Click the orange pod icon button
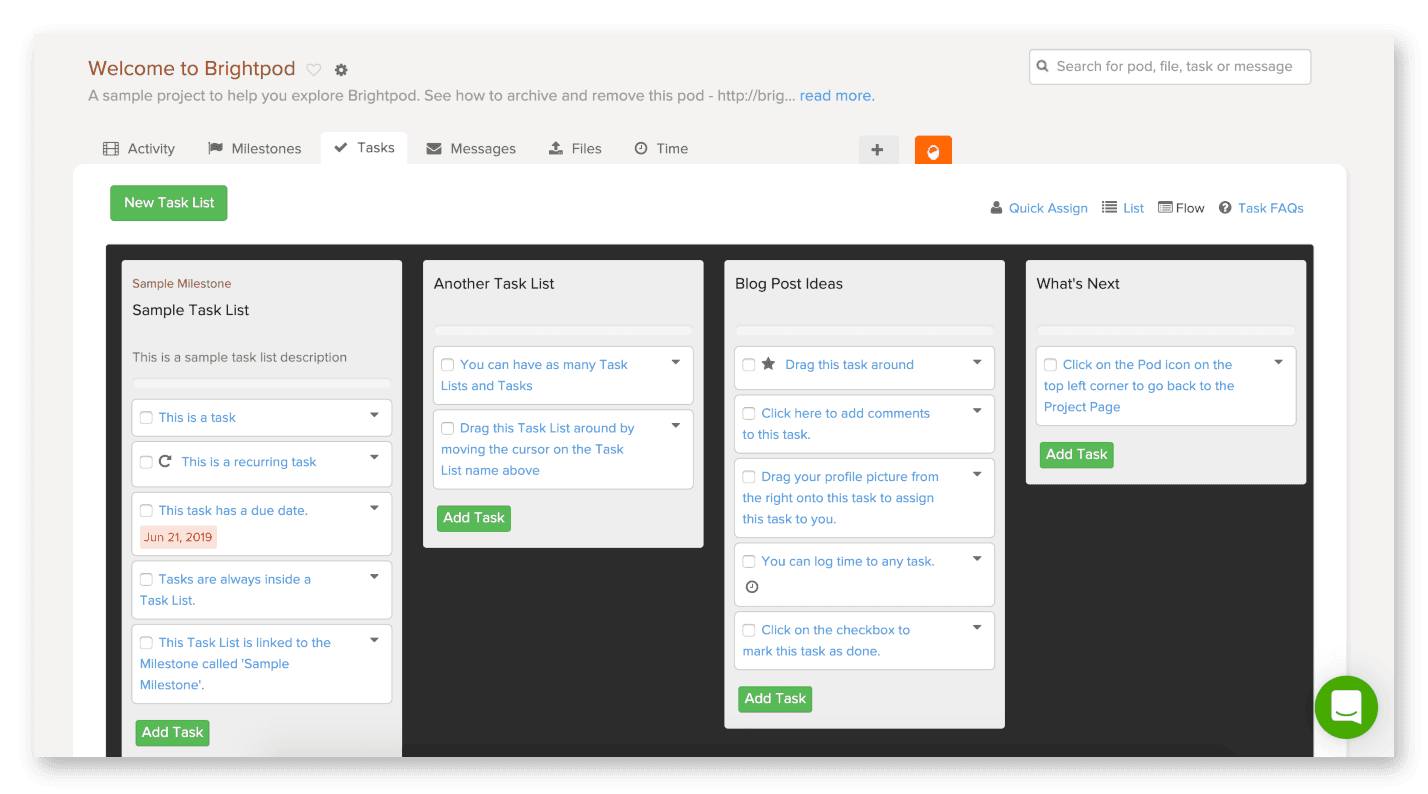 point(933,150)
